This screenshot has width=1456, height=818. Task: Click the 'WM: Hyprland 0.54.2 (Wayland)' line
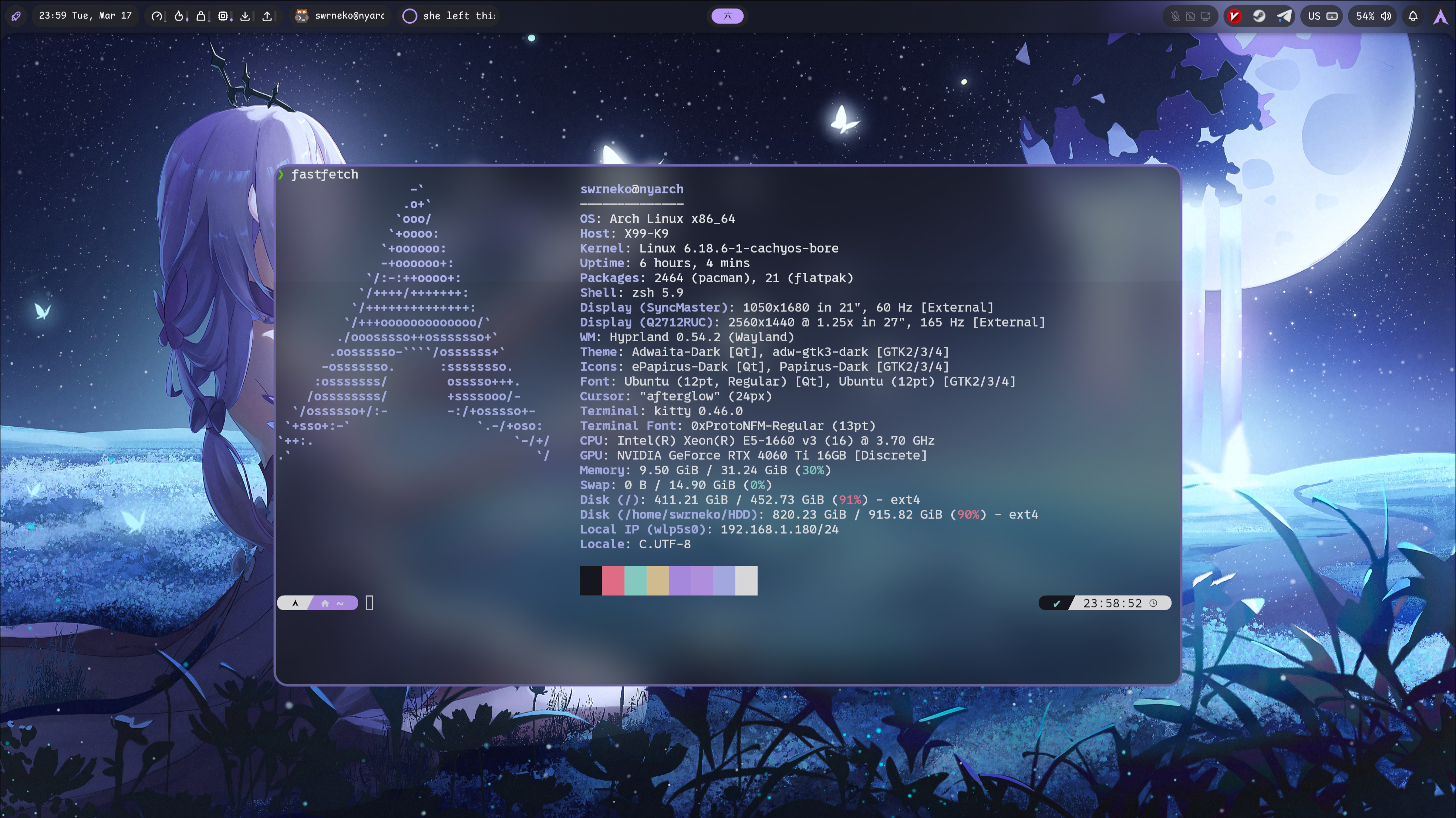tap(687, 337)
